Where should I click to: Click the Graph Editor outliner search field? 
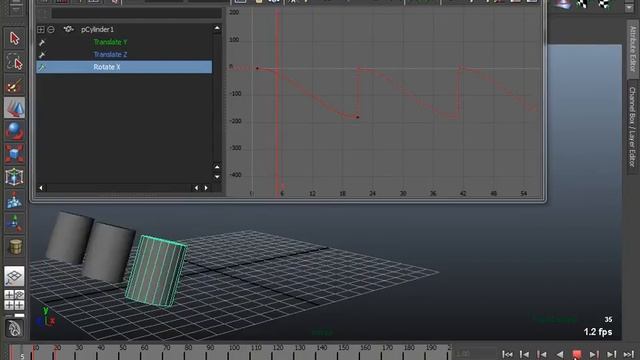tap(136, 13)
